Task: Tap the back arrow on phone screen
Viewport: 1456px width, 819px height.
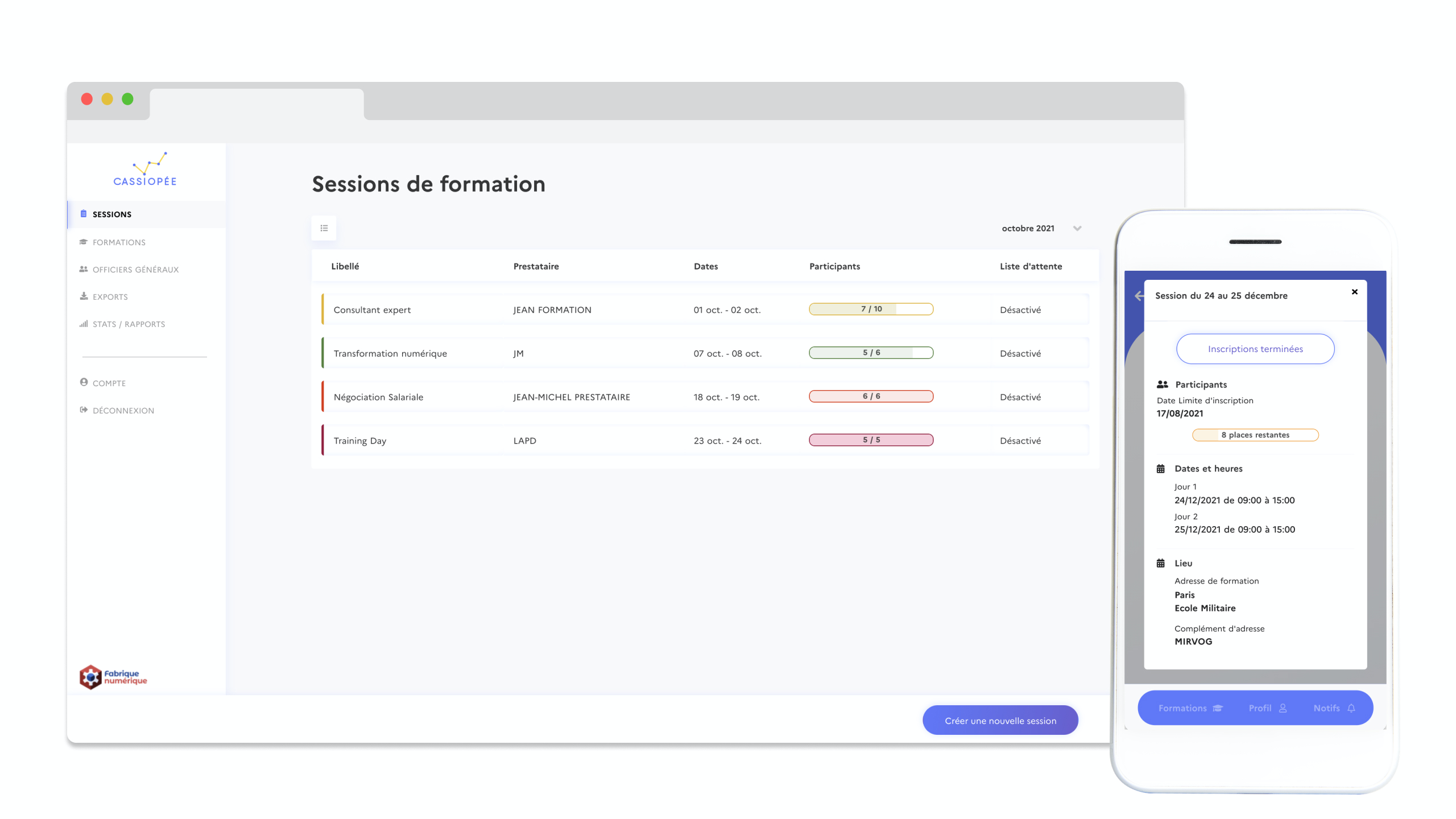Action: coord(1139,296)
